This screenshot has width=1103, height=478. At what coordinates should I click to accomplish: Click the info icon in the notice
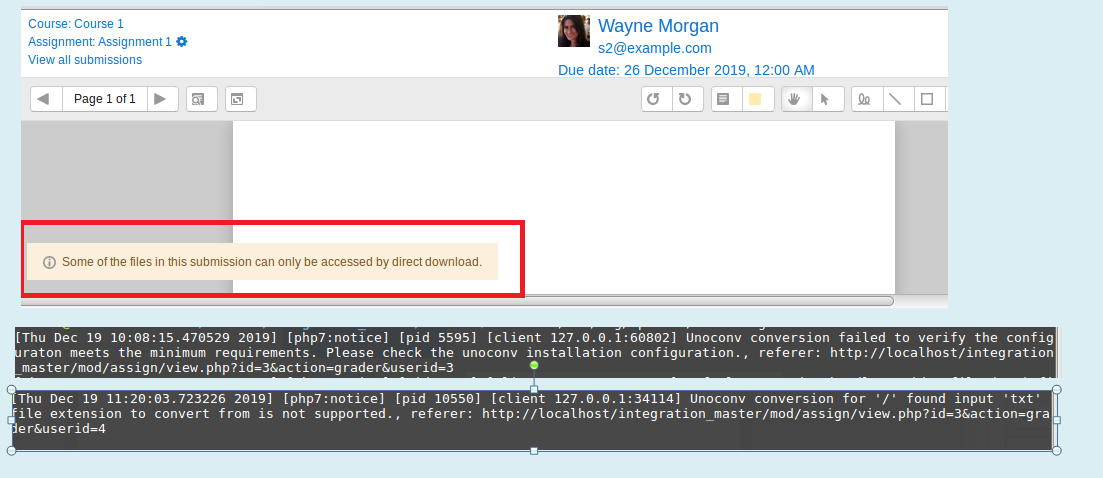coord(49,262)
